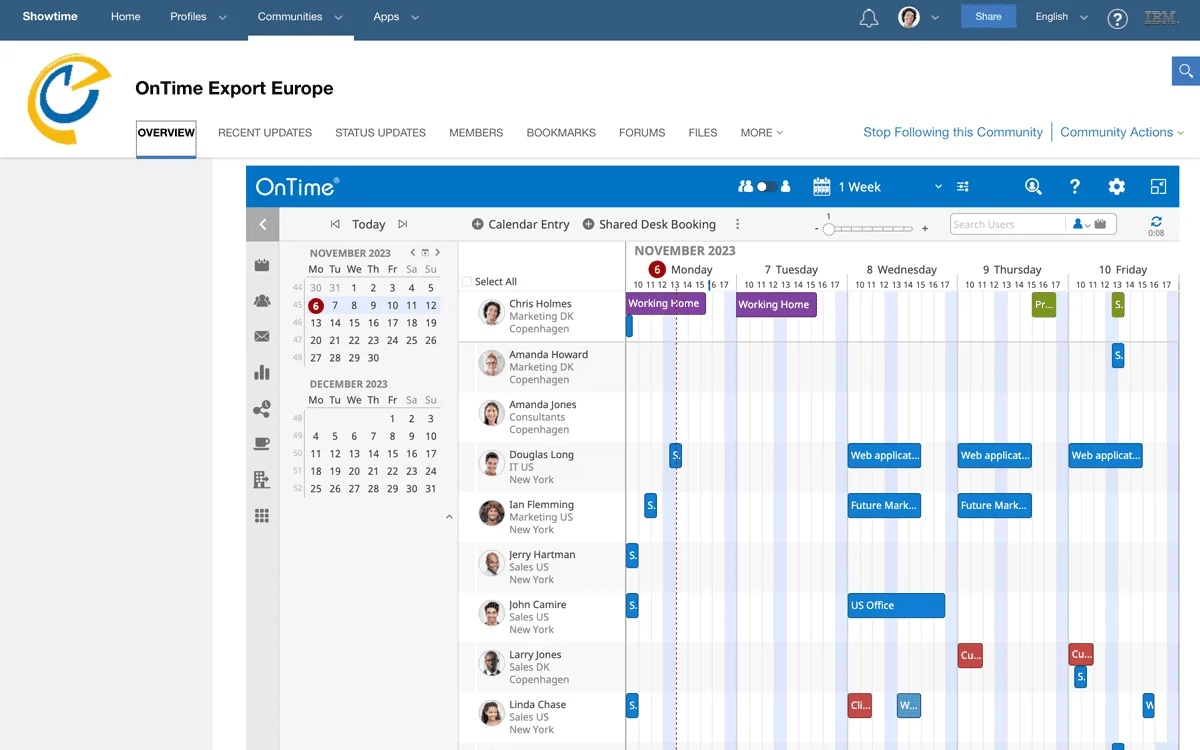This screenshot has height=750, width=1200.
Task: Create a Shared Desk Booking
Action: (x=649, y=225)
